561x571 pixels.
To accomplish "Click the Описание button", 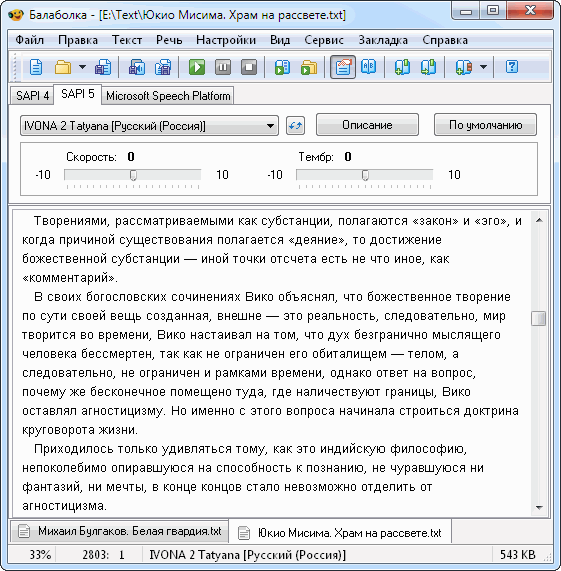I will coord(367,125).
